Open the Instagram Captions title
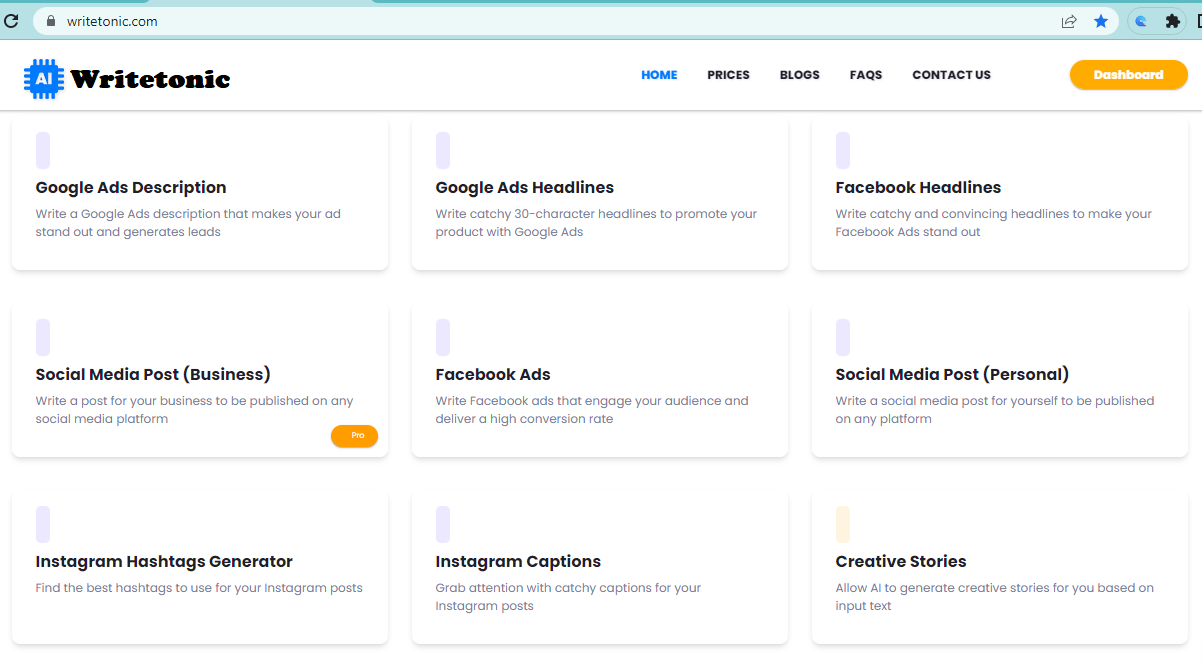The width and height of the screenshot is (1202, 670). point(518,562)
